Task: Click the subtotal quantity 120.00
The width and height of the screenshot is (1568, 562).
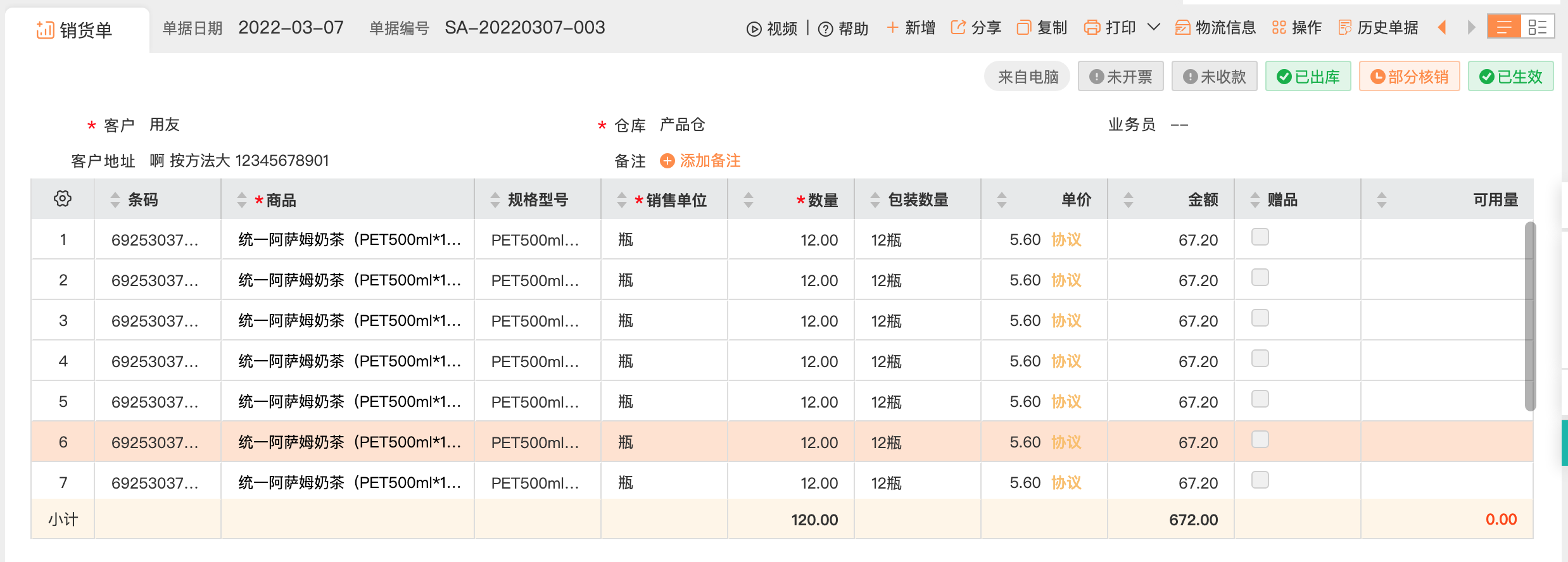Action: [x=814, y=520]
